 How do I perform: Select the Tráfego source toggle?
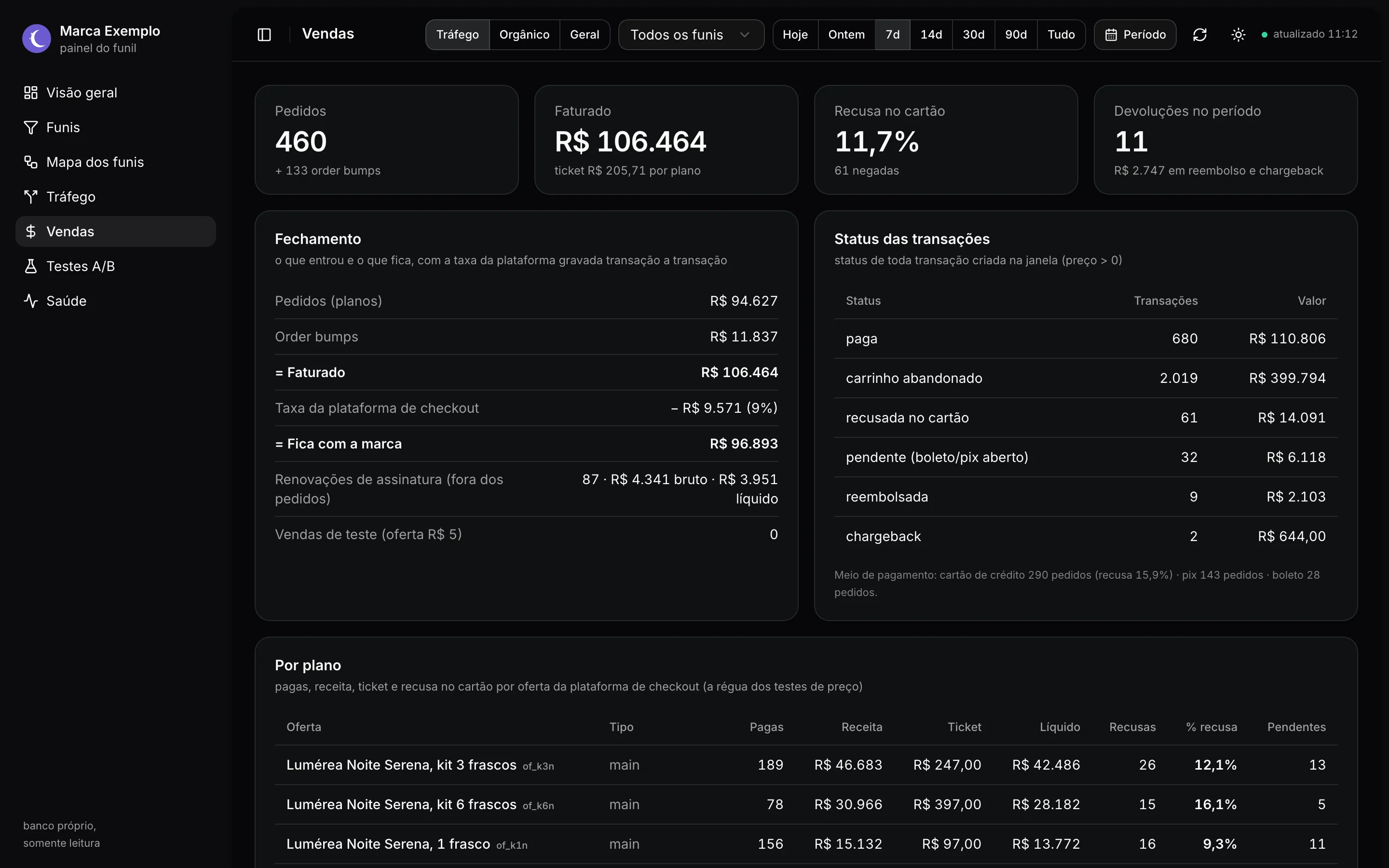(x=457, y=34)
